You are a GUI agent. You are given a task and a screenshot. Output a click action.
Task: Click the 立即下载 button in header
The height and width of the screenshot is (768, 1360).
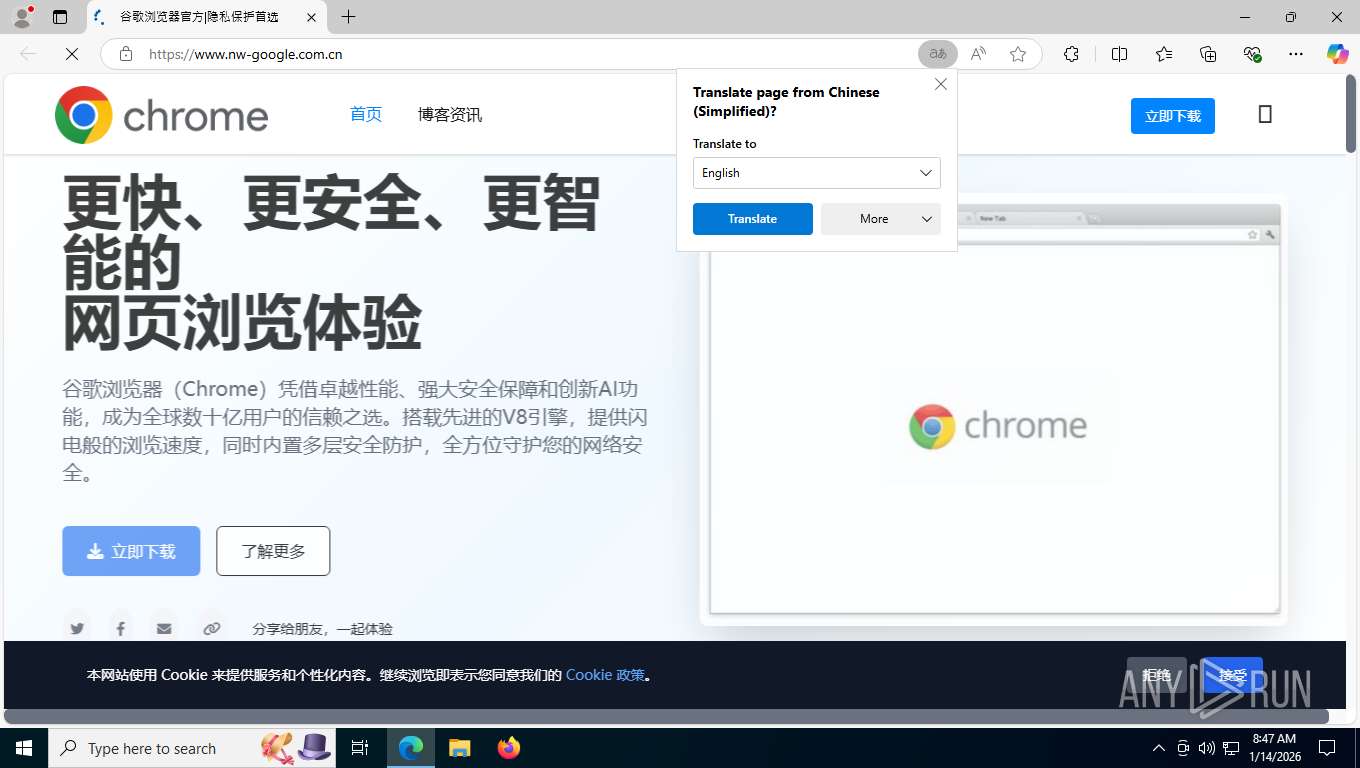1173,116
